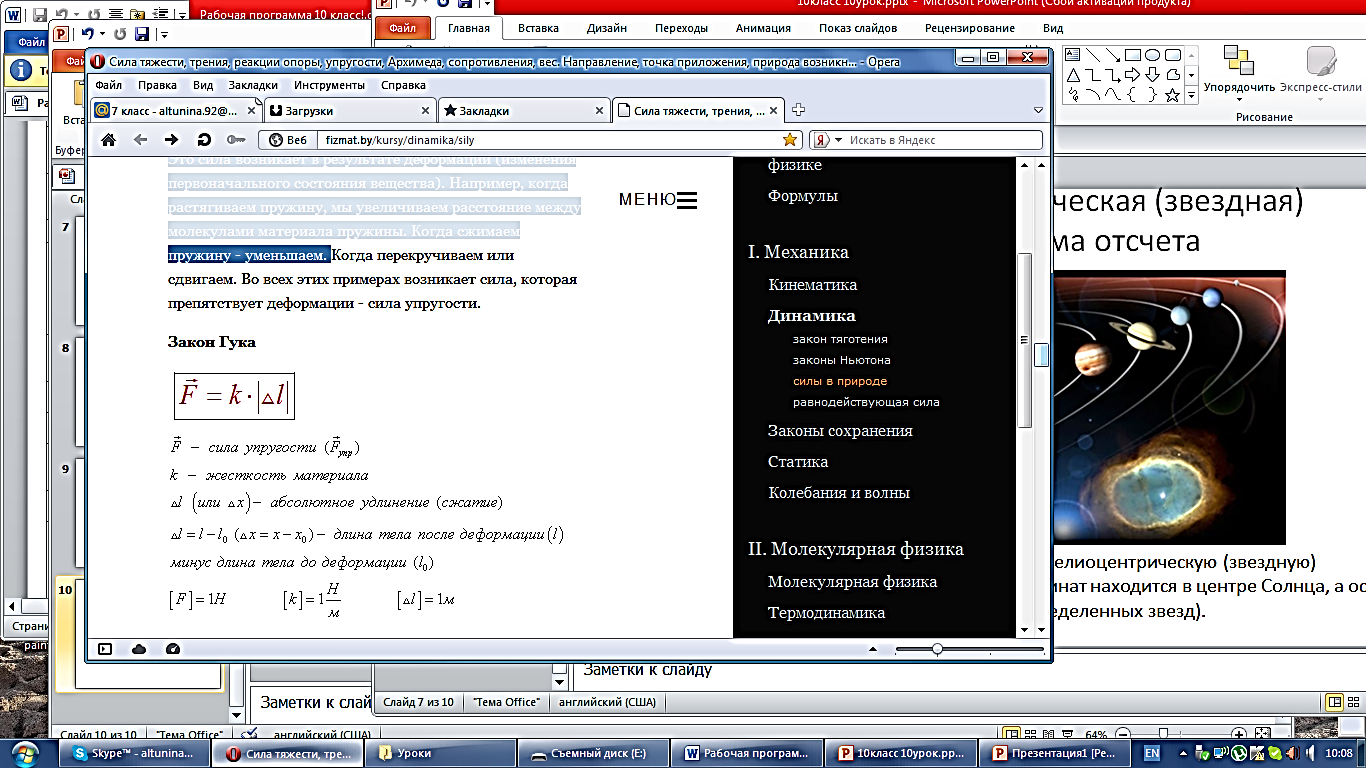Open Справка menu in Opera

pos(403,86)
